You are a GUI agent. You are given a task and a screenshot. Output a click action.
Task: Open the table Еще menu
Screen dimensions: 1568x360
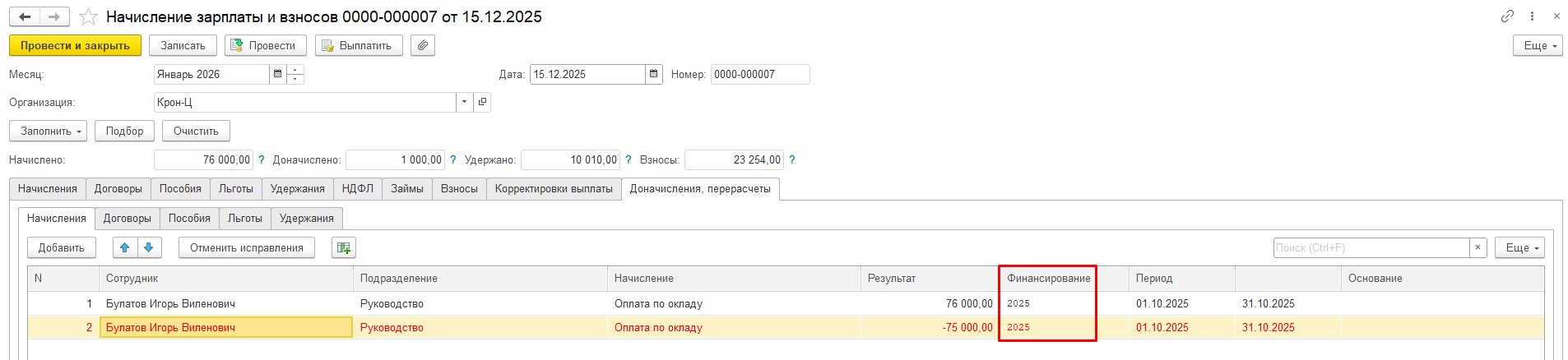point(1519,247)
